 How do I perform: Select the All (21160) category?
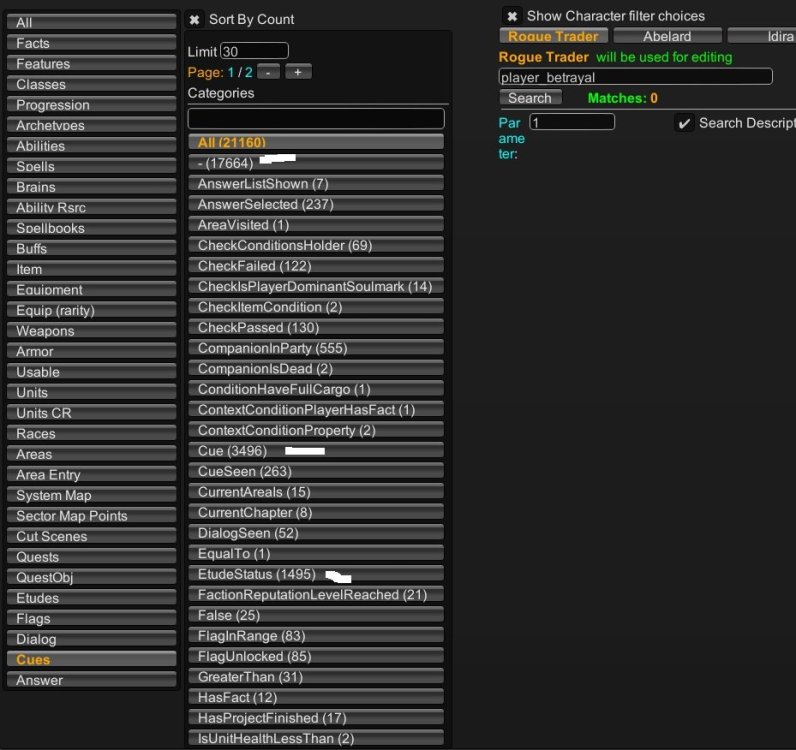point(316,143)
